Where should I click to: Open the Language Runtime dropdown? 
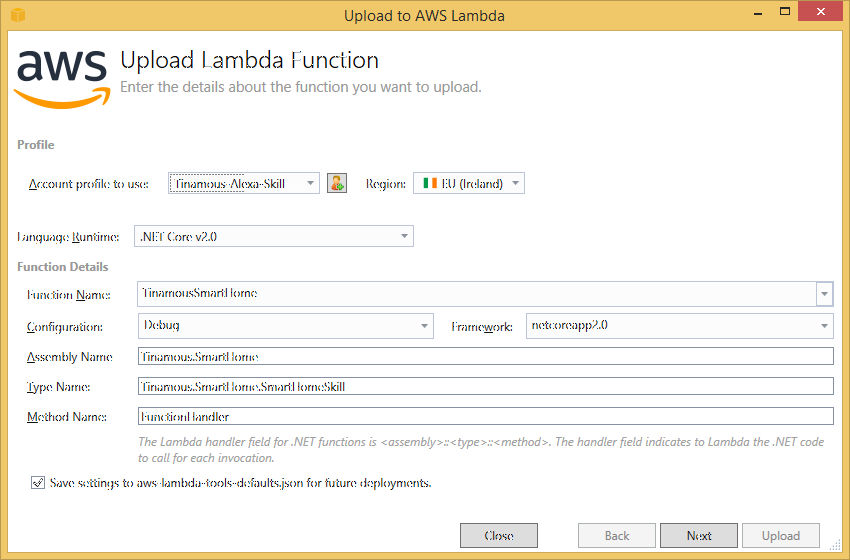[273, 236]
